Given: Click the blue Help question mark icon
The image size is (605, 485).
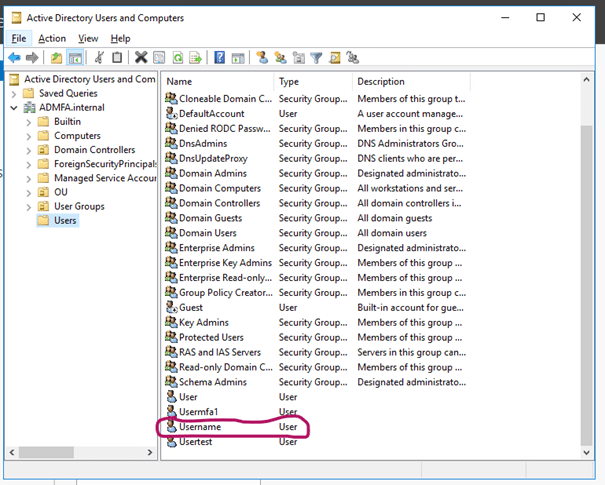Looking at the screenshot, I should [x=220, y=58].
